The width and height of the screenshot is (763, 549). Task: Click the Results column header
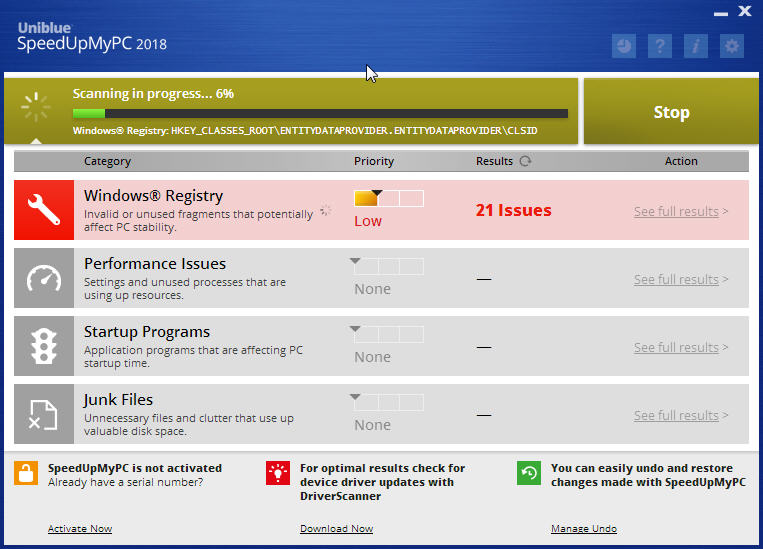(x=494, y=161)
